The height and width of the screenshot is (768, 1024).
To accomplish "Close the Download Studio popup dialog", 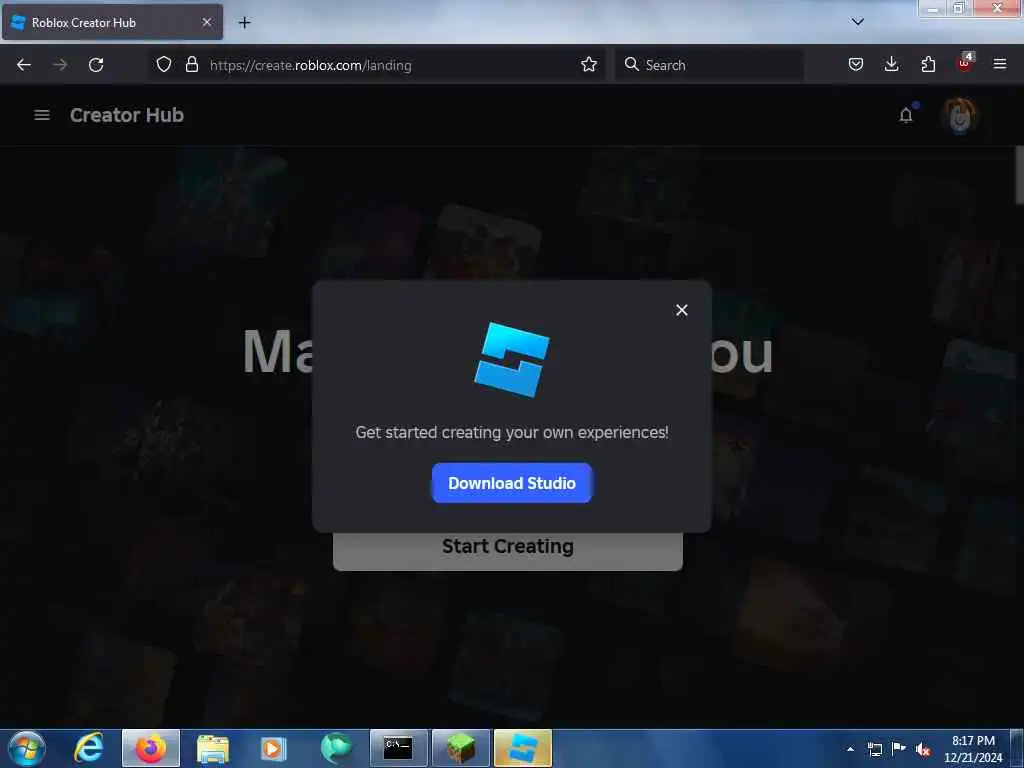I will (682, 310).
